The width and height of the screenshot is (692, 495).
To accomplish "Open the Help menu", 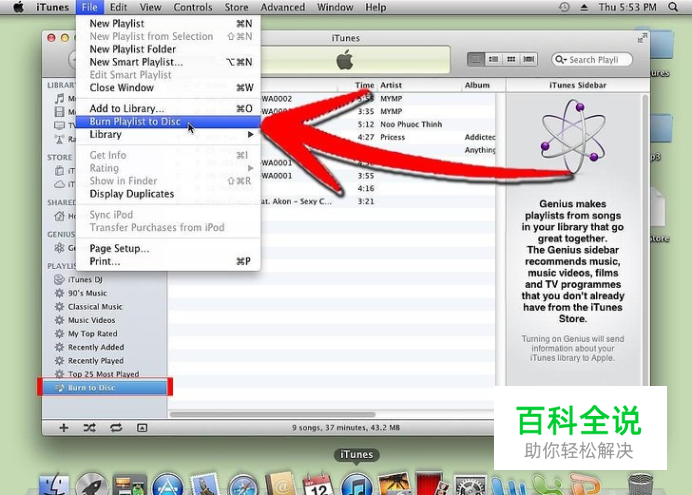I will pyautogui.click(x=376, y=7).
